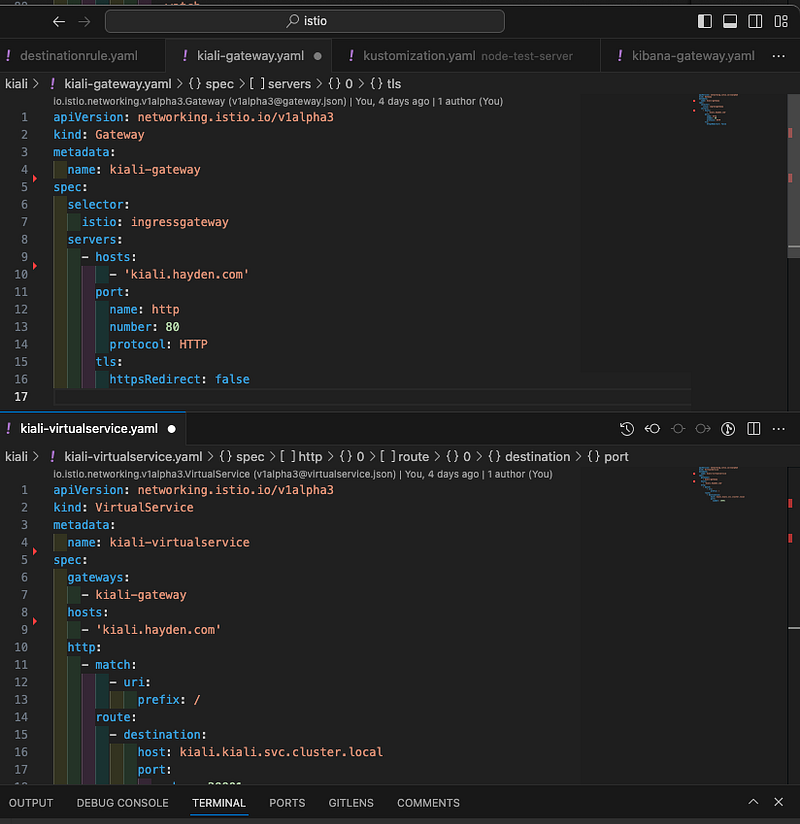Toggle the secondary side bar layout icon
The height and width of the screenshot is (824, 800).
click(x=755, y=21)
